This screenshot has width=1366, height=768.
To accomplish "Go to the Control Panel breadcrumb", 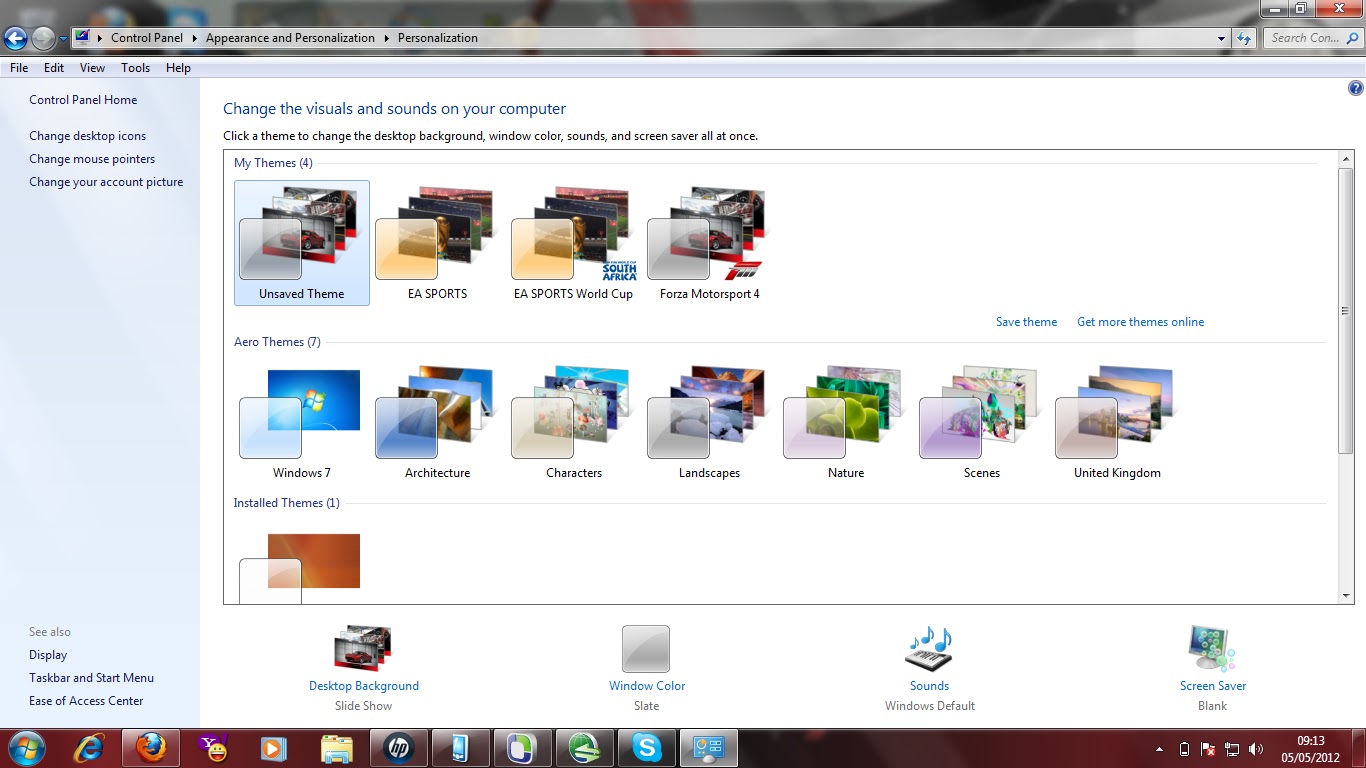I will 147,38.
